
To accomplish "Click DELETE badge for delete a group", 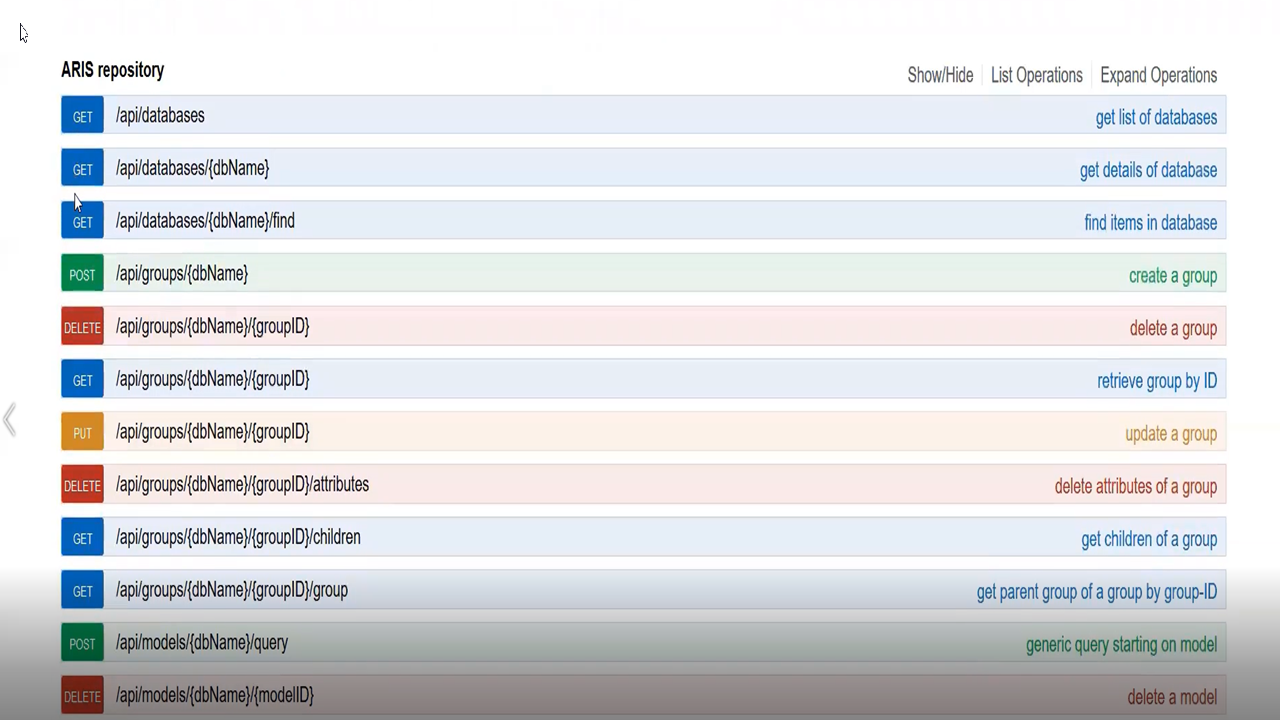I will point(82,327).
